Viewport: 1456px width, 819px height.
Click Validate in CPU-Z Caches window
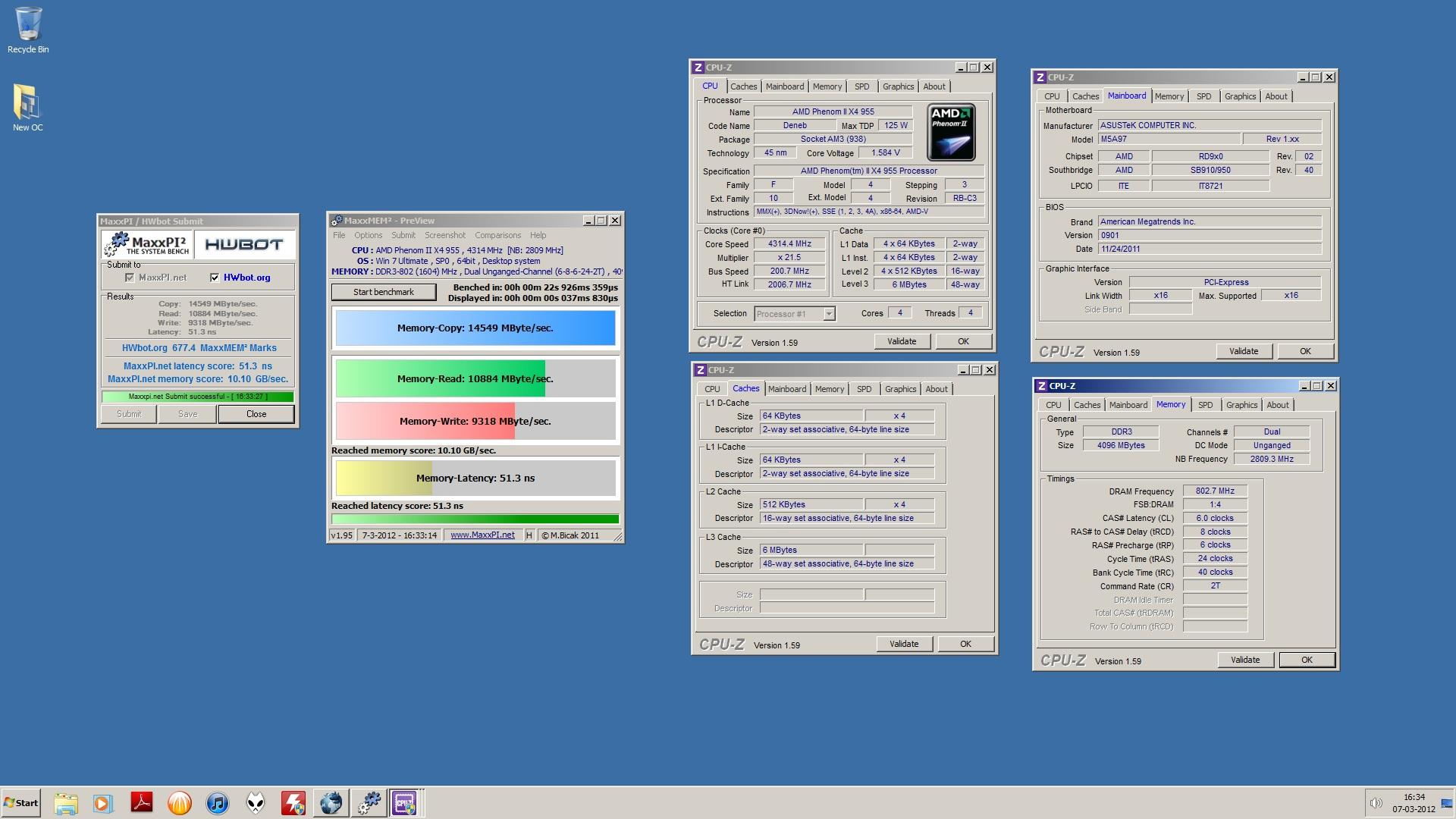[904, 645]
